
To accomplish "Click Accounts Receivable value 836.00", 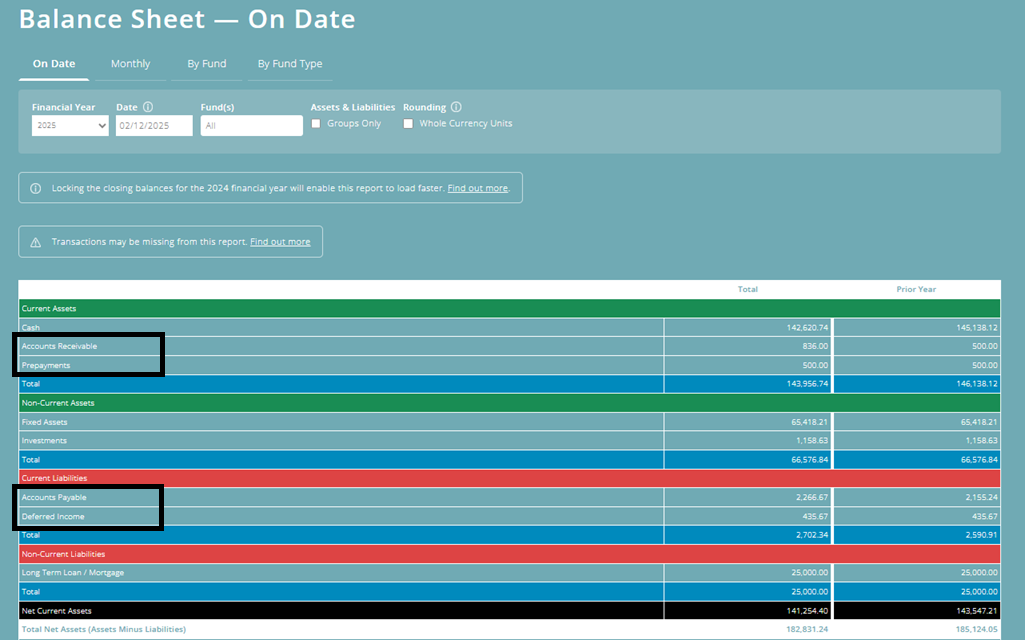I will click(x=815, y=346).
